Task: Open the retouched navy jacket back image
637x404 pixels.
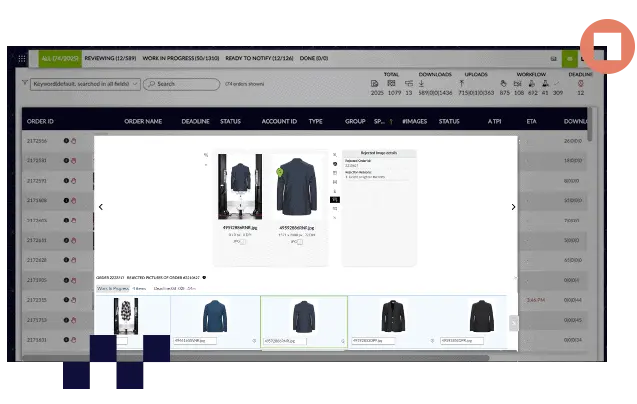Action: click(297, 187)
